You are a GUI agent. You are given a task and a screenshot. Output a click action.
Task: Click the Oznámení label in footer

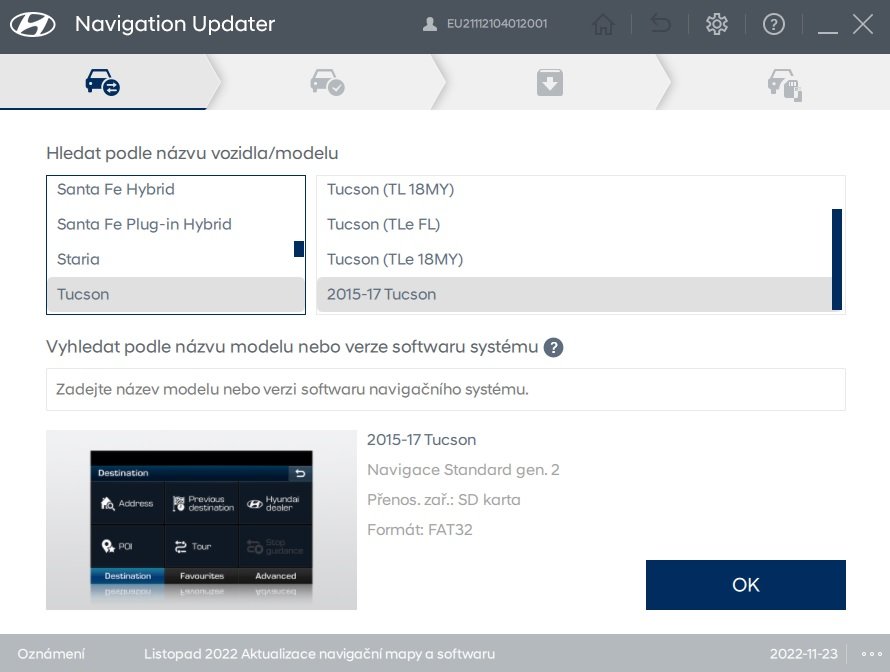[51, 654]
